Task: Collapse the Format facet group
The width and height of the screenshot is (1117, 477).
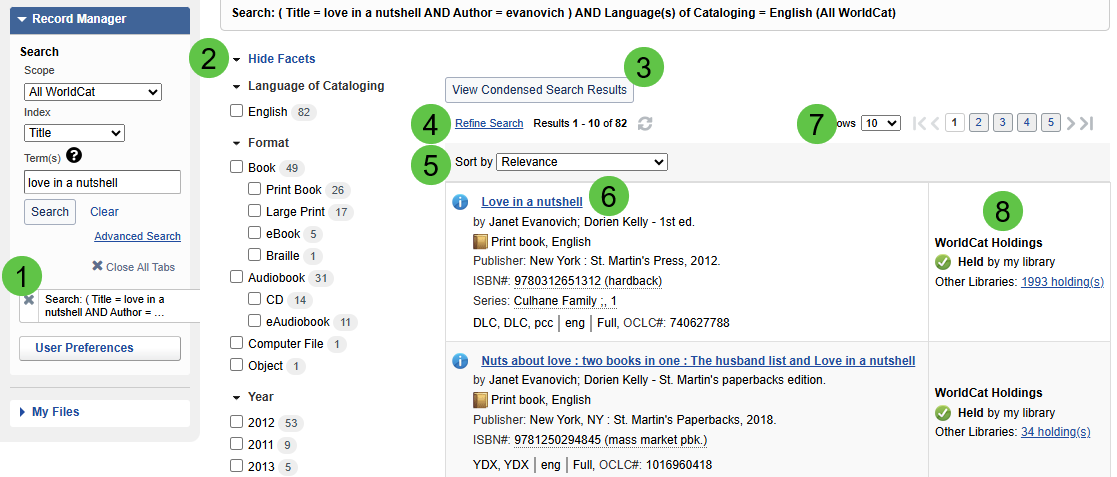Action: coord(237,143)
